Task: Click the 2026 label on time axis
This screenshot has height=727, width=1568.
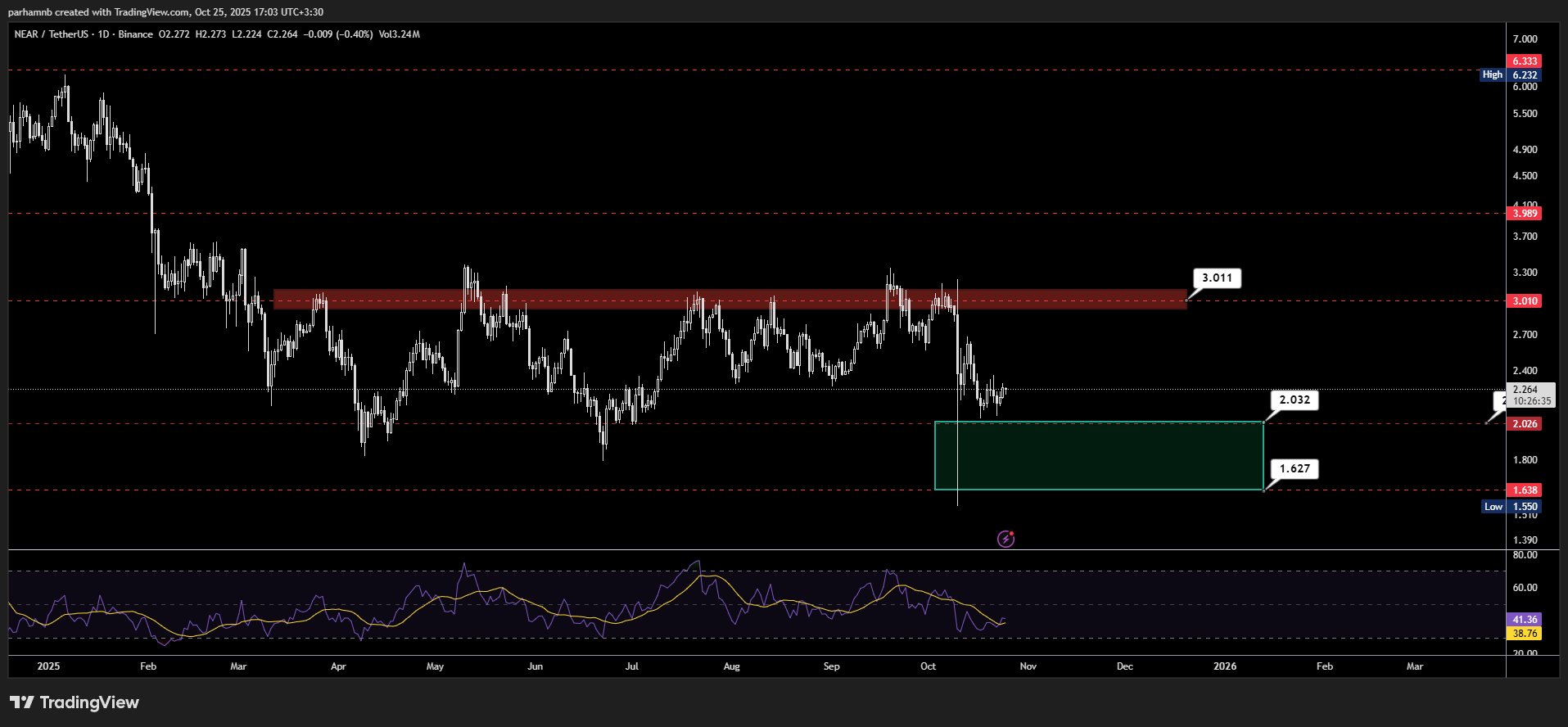Action: click(1224, 666)
